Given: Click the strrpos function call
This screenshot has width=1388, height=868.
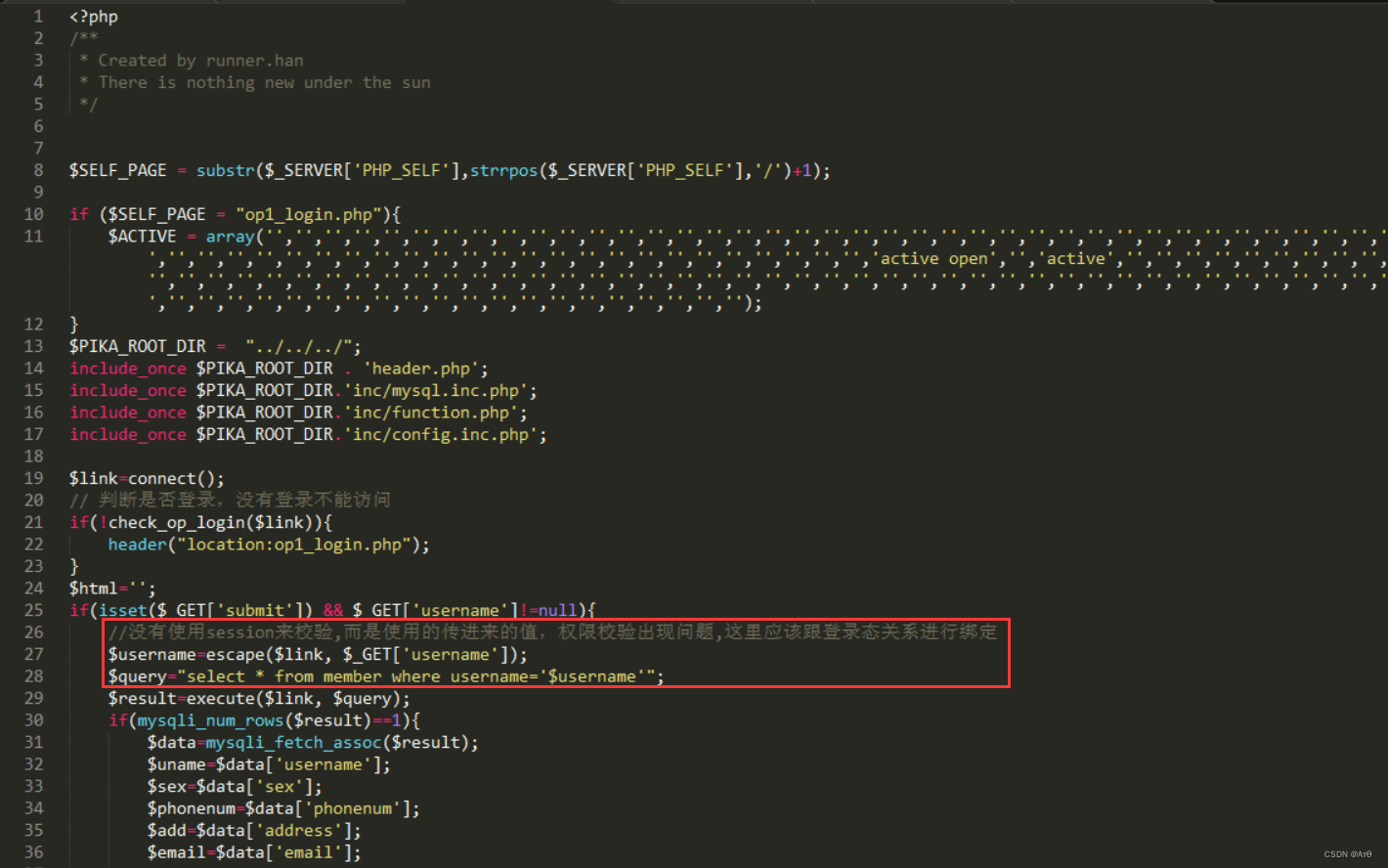Looking at the screenshot, I should tap(503, 170).
